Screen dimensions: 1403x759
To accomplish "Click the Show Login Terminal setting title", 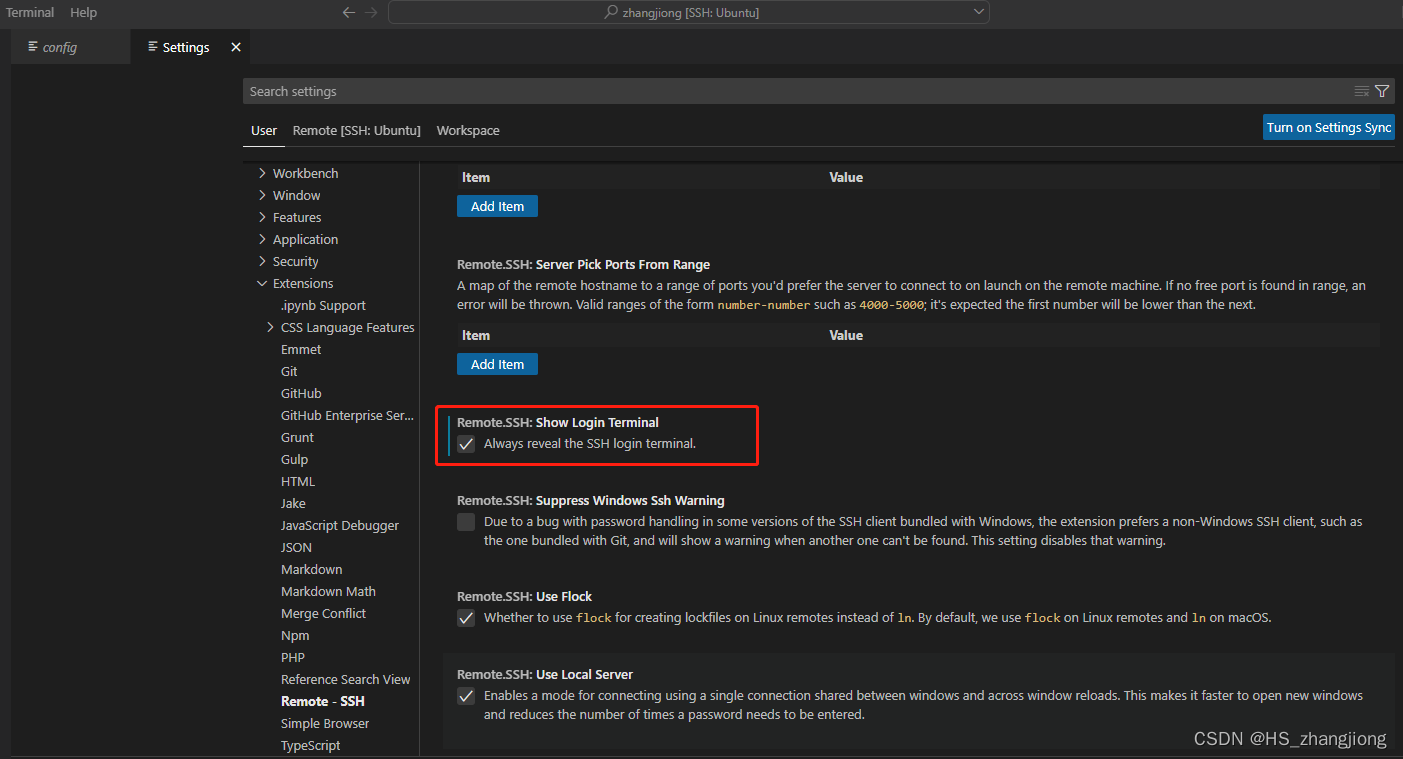I will 558,422.
